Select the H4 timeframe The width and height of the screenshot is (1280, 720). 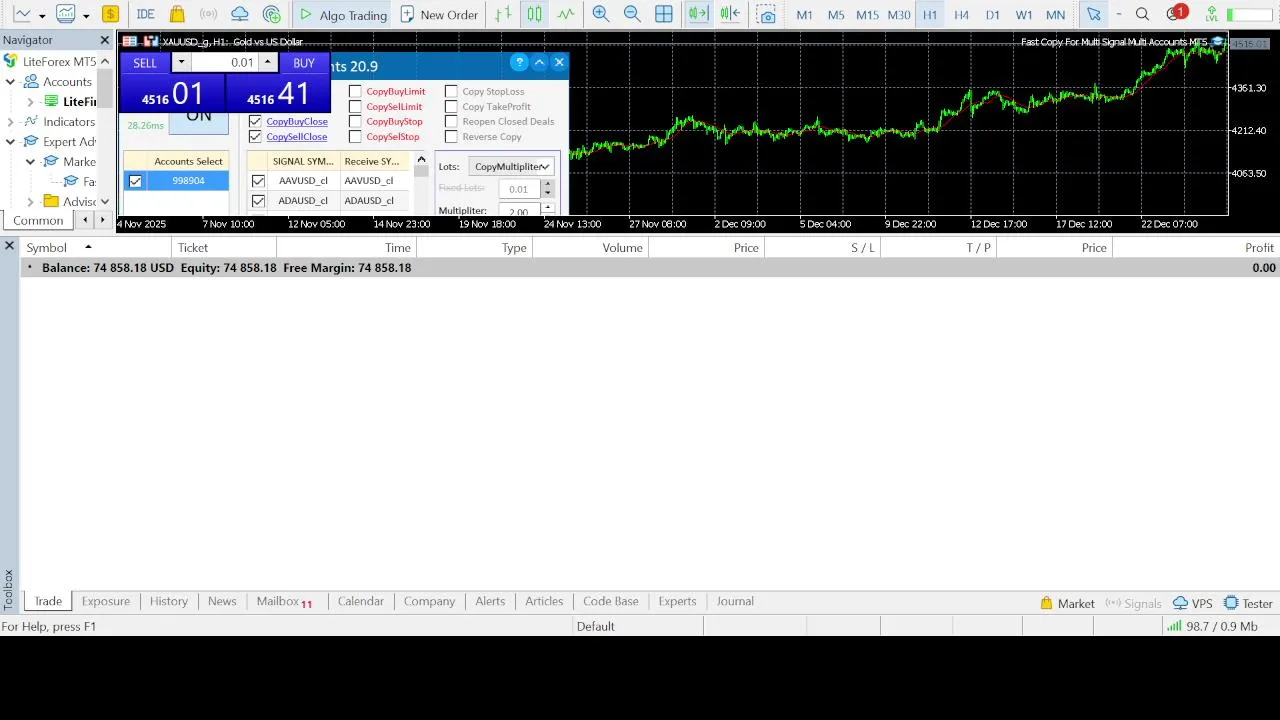[961, 15]
